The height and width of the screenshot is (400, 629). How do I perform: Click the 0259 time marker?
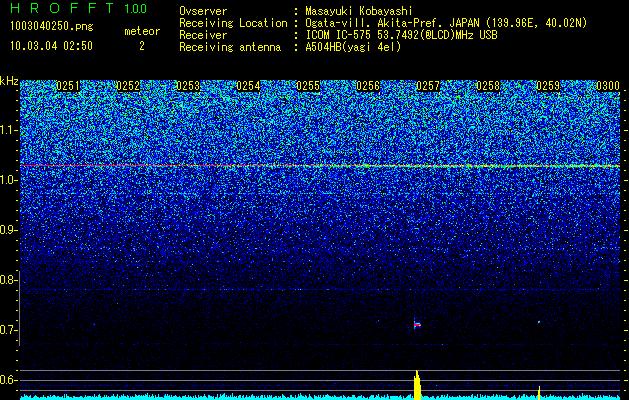point(548,86)
